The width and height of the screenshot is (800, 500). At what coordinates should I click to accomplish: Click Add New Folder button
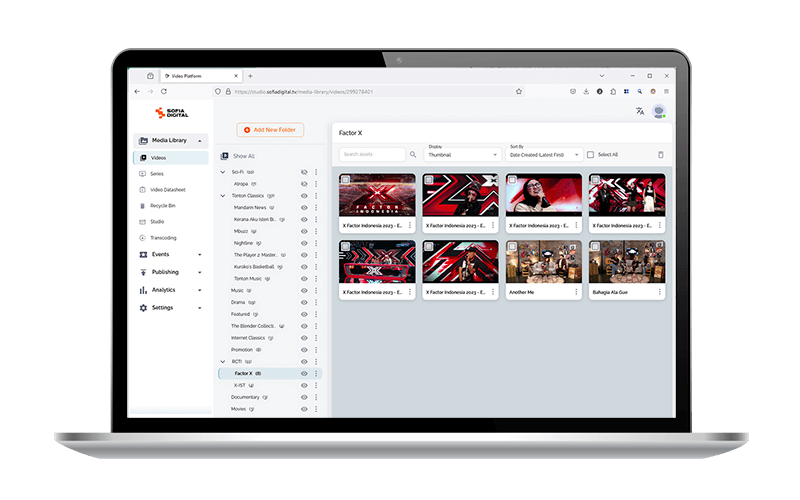(270, 130)
